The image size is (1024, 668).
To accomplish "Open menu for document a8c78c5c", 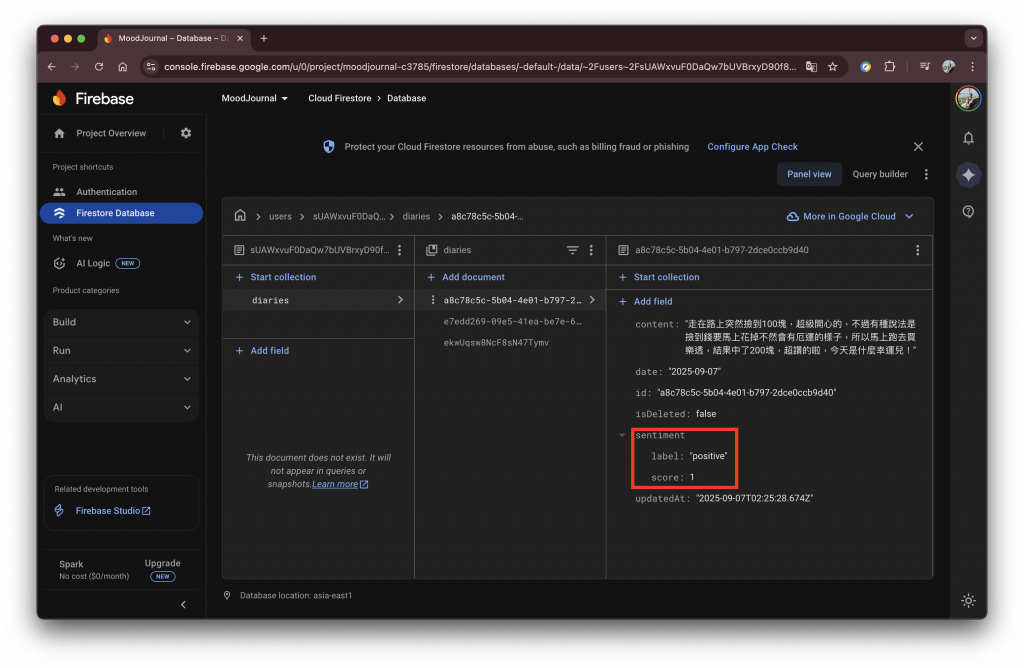I will coord(432,300).
